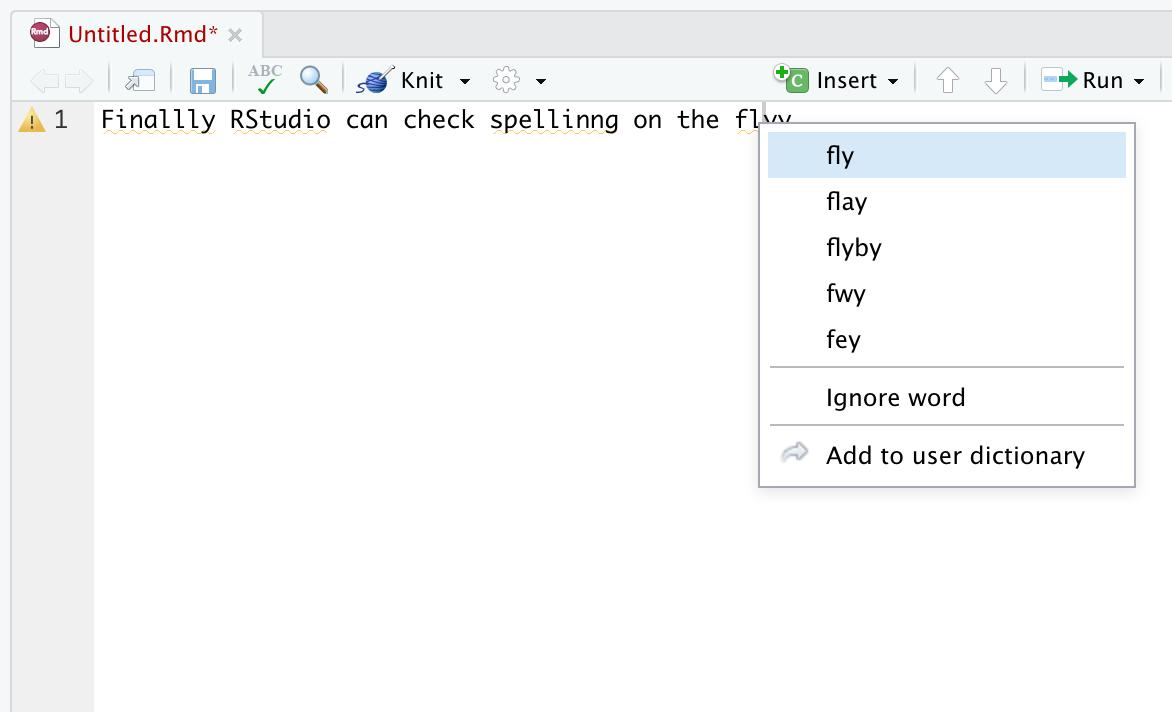
Task: Click the Rmd file icon in the tab
Action: (44, 34)
